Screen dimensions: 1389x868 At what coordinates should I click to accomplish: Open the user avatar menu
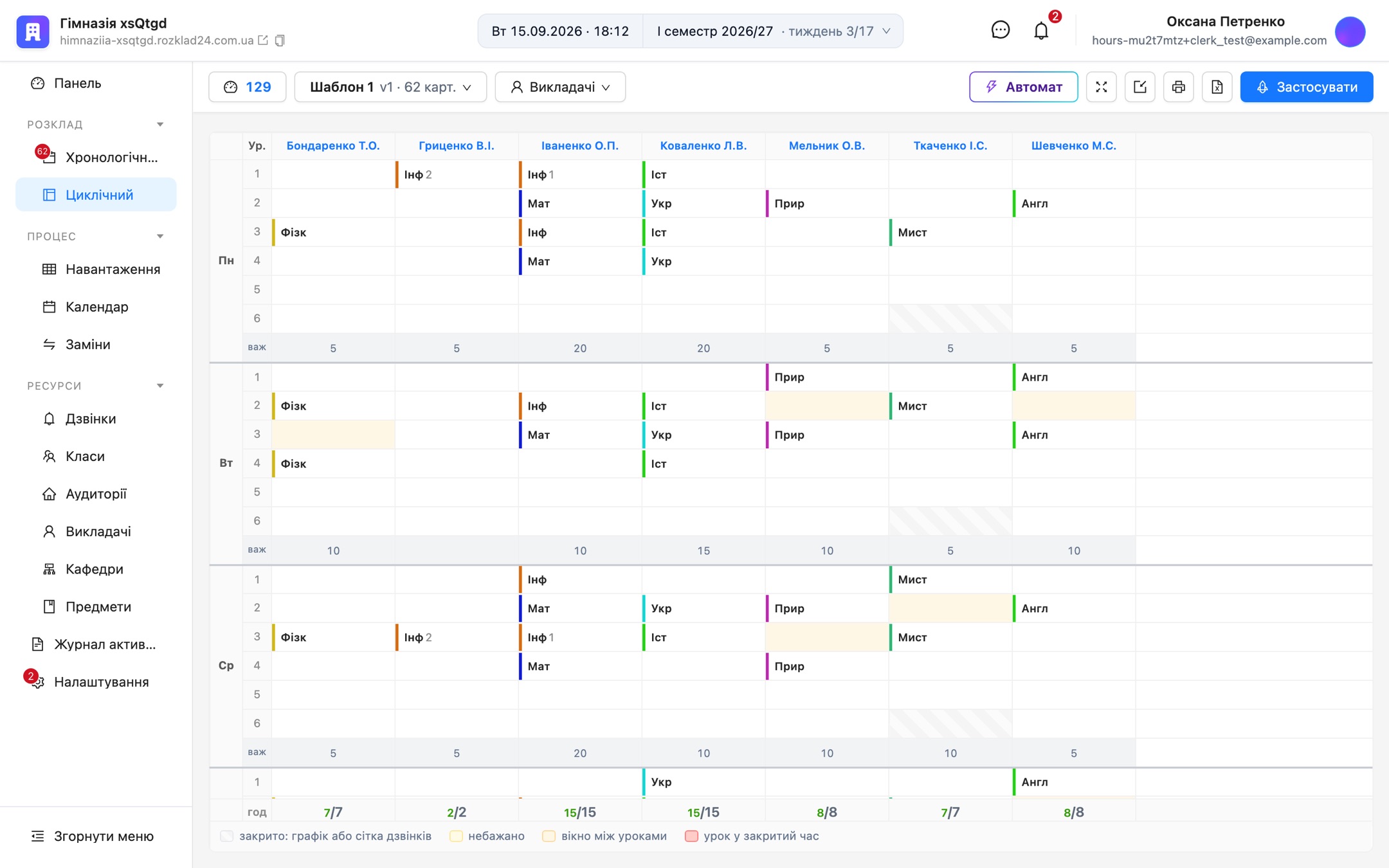pyautogui.click(x=1350, y=31)
